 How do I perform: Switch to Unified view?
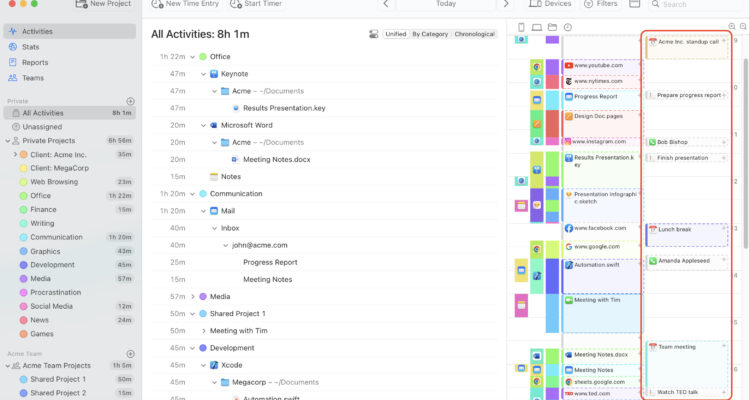coord(396,34)
